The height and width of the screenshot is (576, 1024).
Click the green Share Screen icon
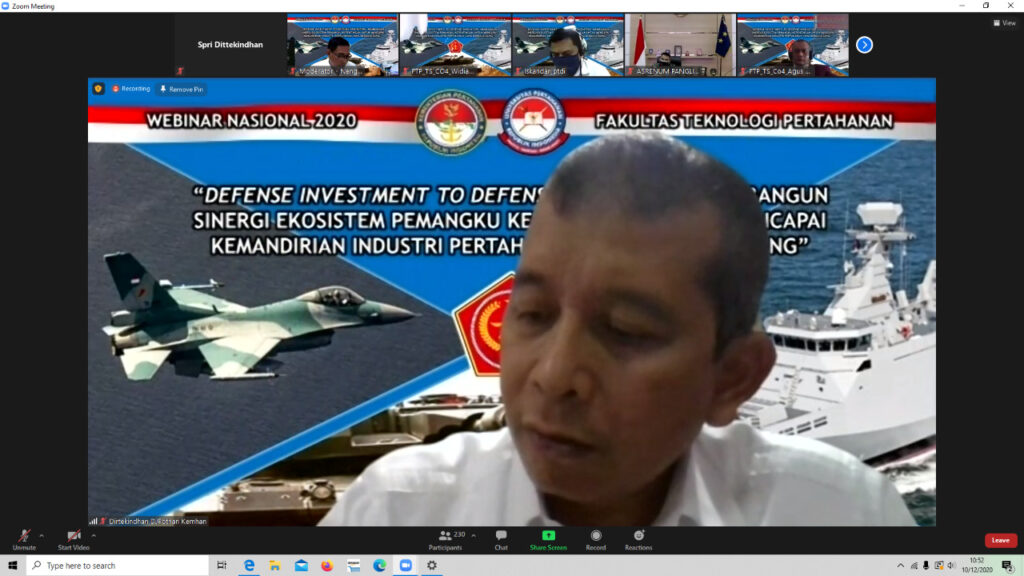[548, 536]
